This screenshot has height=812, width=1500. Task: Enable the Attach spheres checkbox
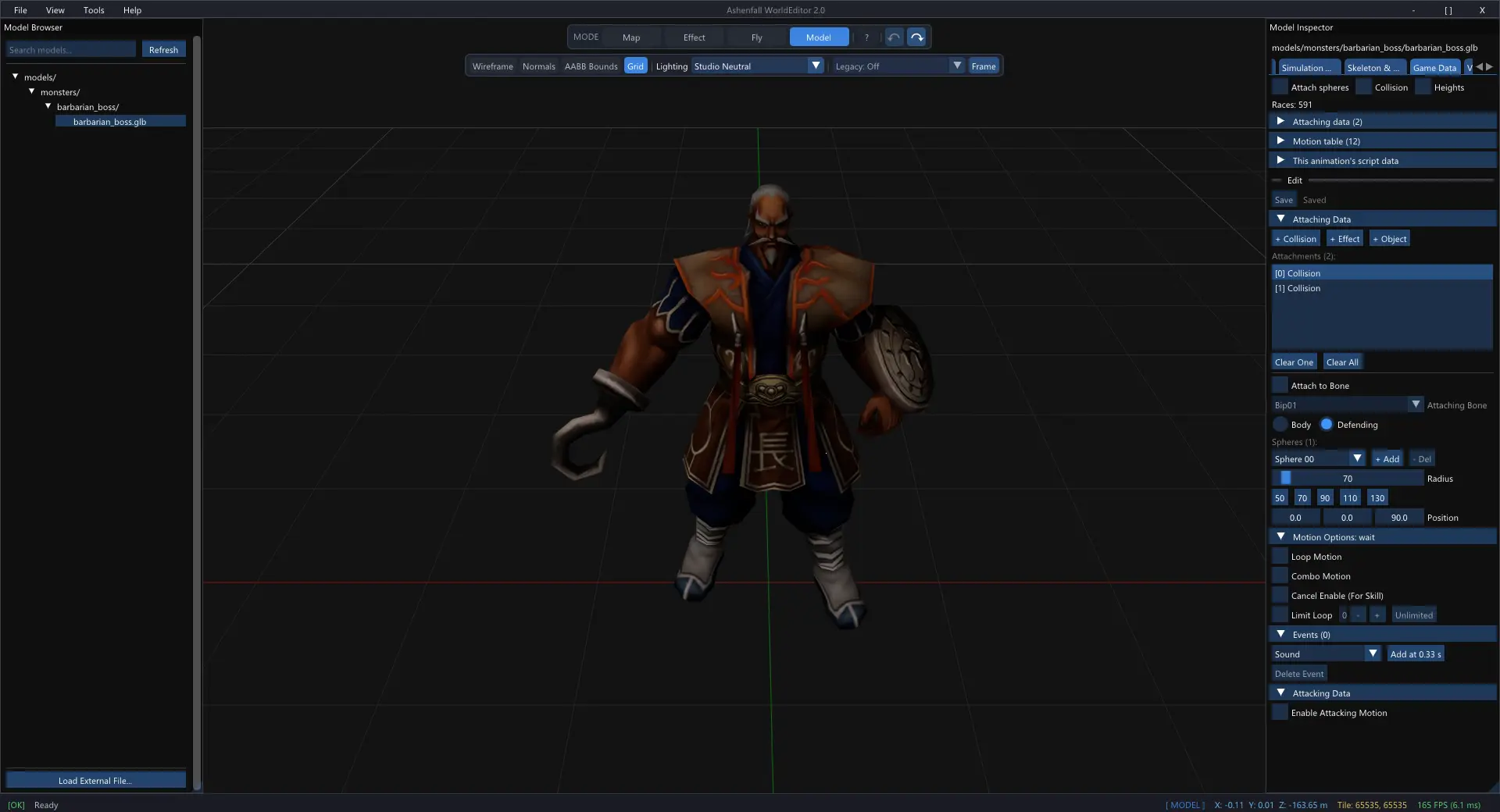[x=1280, y=87]
